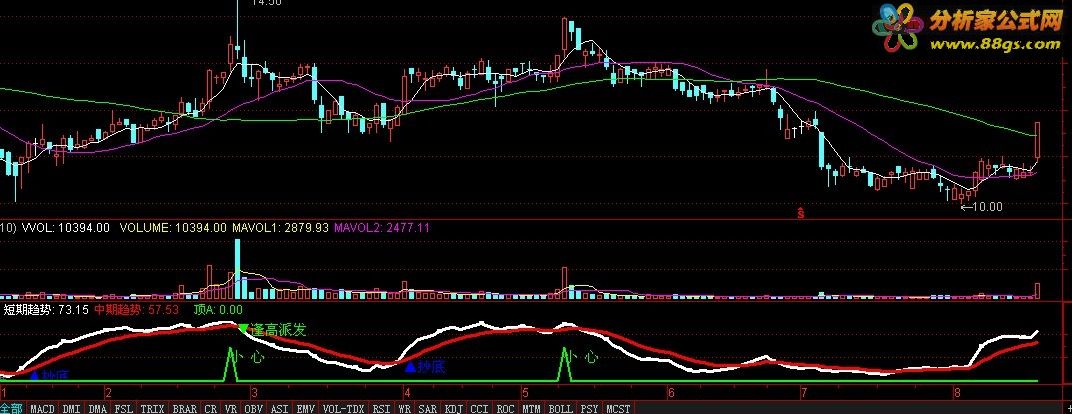
Task: Show the RSI indicator
Action: click(x=381, y=409)
